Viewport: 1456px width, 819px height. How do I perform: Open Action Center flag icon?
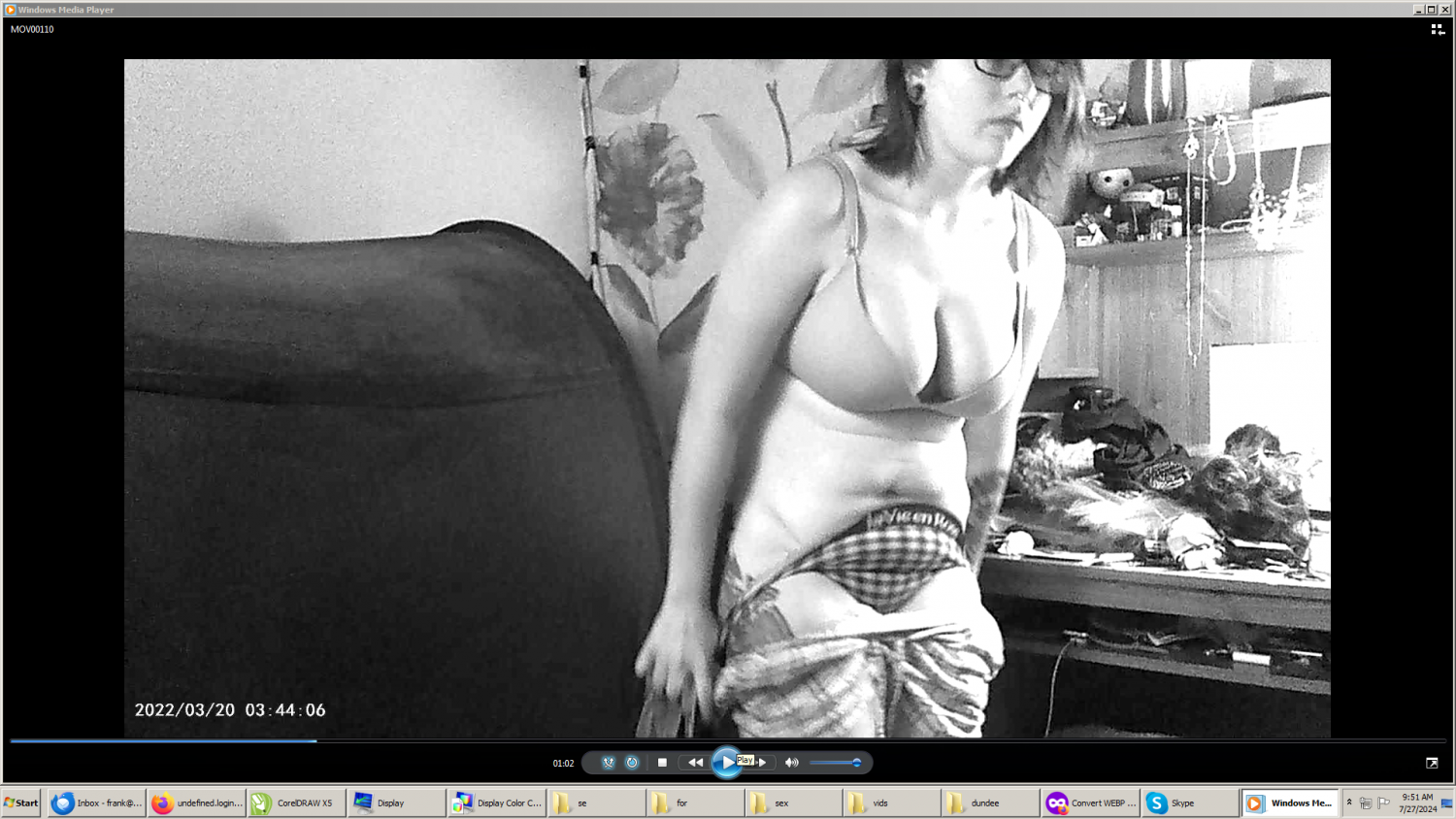pyautogui.click(x=1383, y=803)
